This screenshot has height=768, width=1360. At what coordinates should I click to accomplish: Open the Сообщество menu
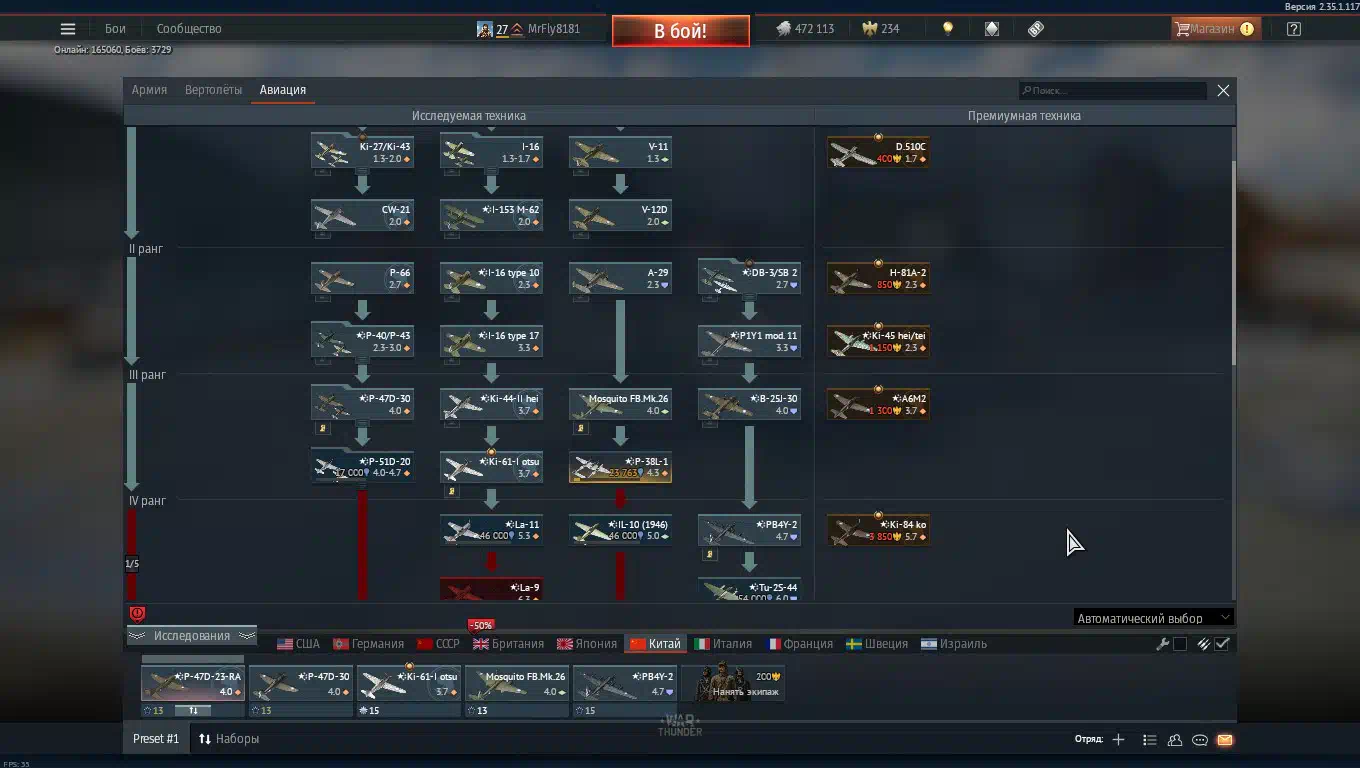tap(189, 29)
